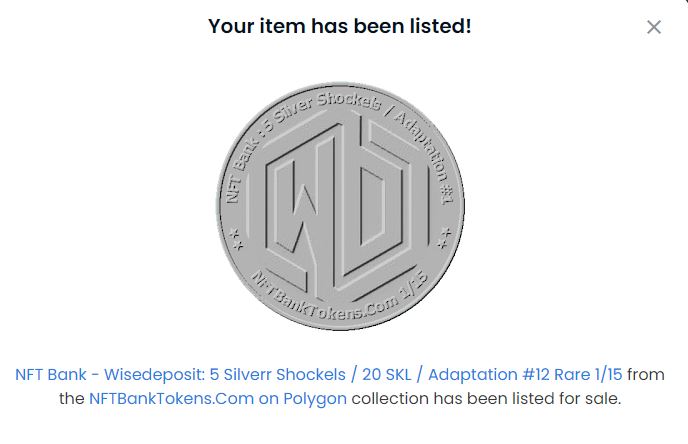The image size is (688, 444).
Task: Click the word 'from' after the item link
Action: (646, 375)
